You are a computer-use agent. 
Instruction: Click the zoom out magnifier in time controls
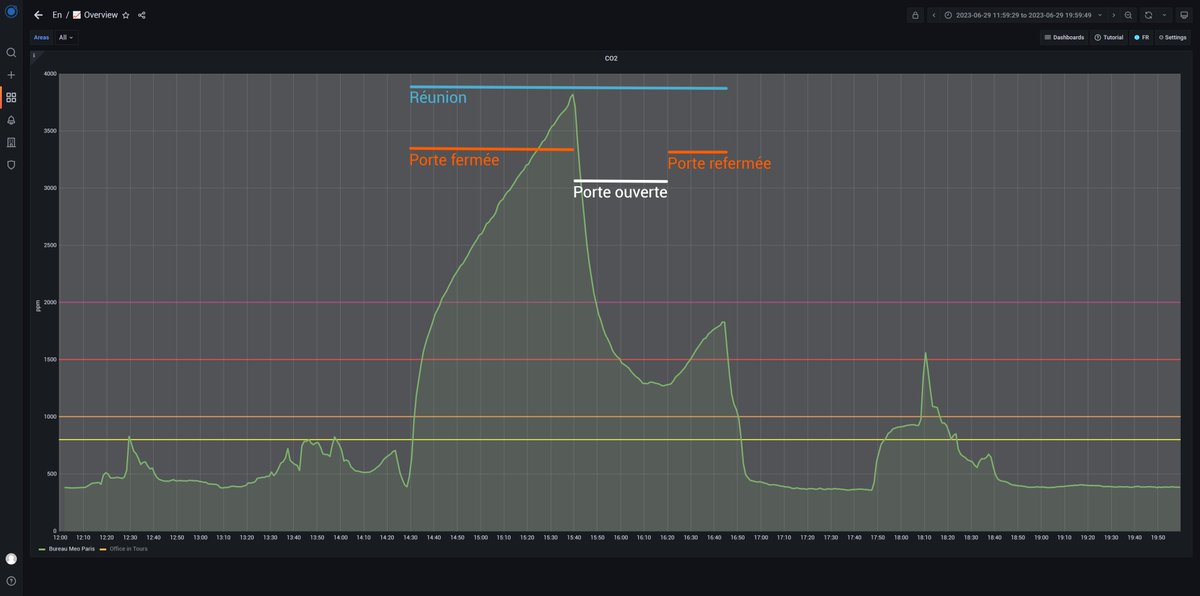1128,15
